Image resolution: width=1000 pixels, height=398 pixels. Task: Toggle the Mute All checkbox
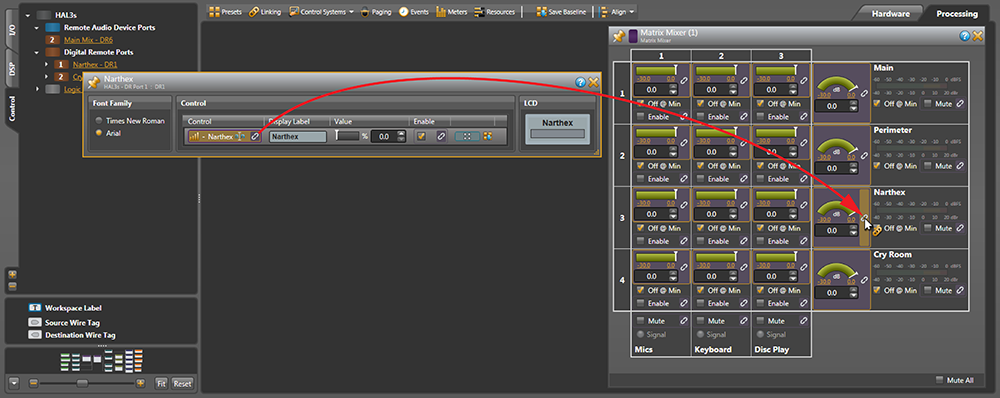coord(939,380)
